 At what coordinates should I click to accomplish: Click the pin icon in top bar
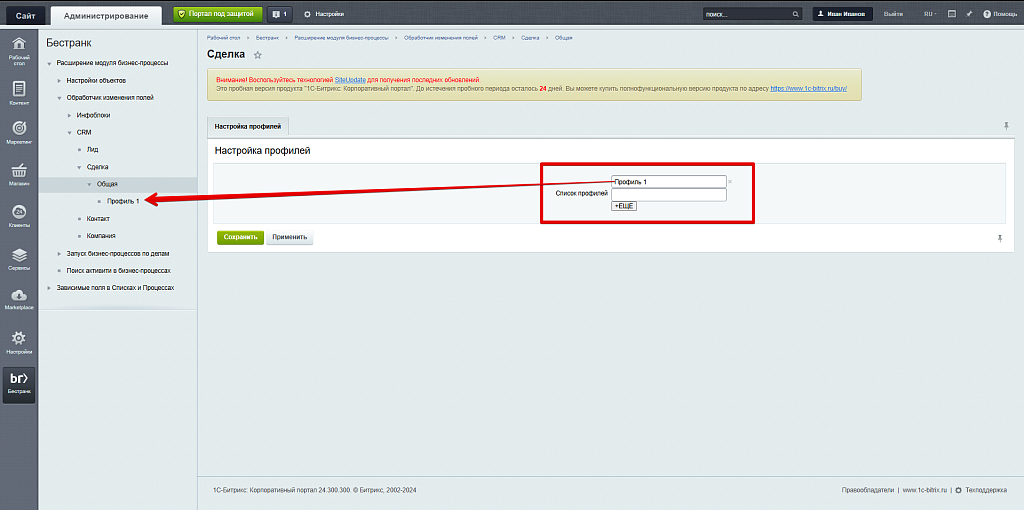click(969, 15)
